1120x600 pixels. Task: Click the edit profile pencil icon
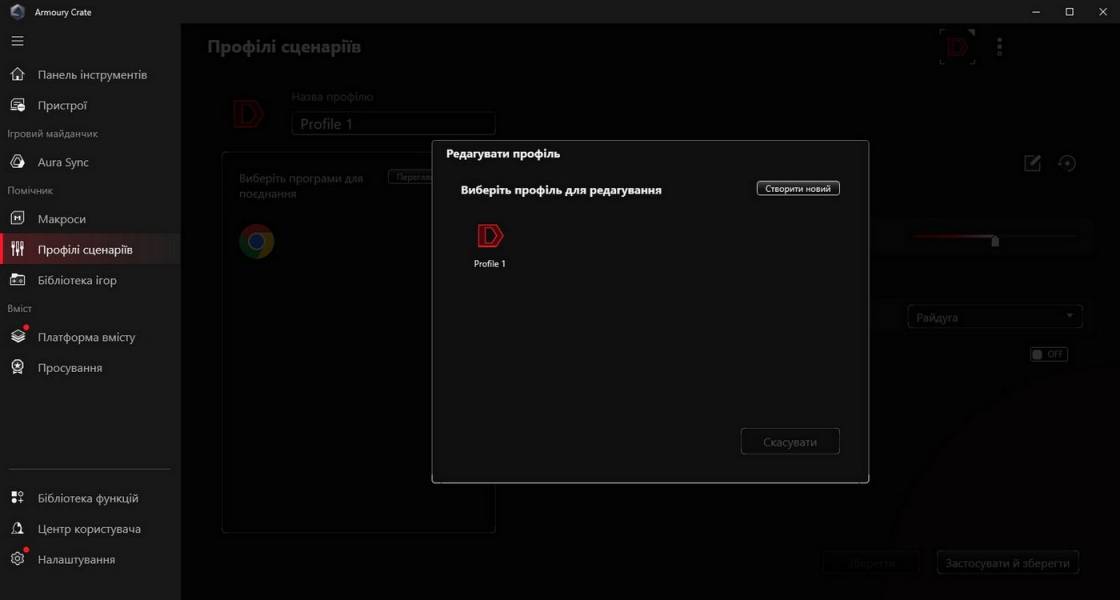coord(1032,163)
